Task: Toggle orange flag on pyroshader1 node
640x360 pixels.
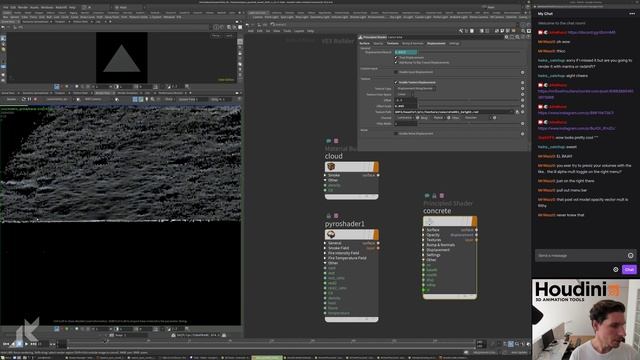Action: click(376, 234)
